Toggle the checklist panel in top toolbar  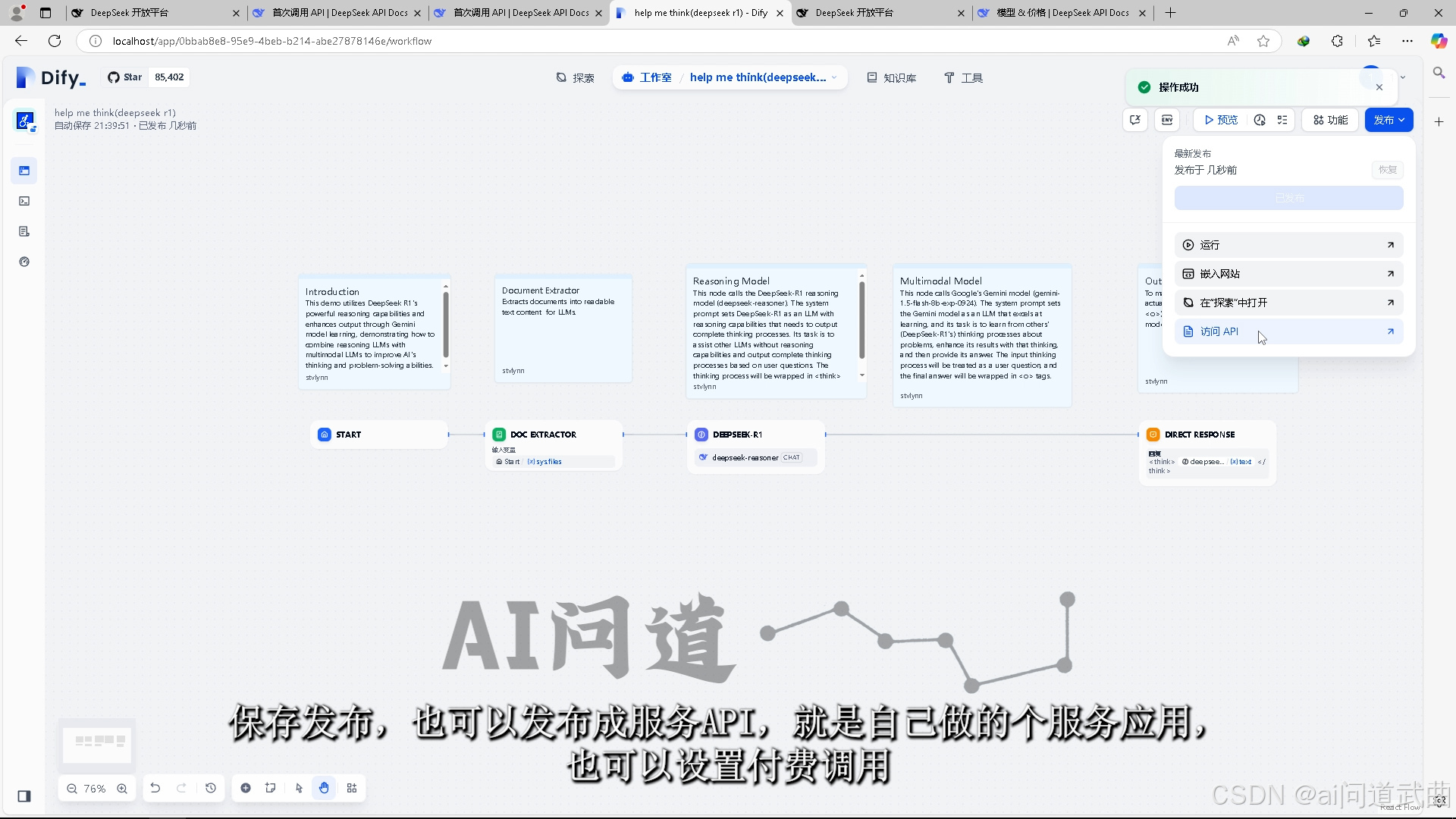click(1283, 120)
